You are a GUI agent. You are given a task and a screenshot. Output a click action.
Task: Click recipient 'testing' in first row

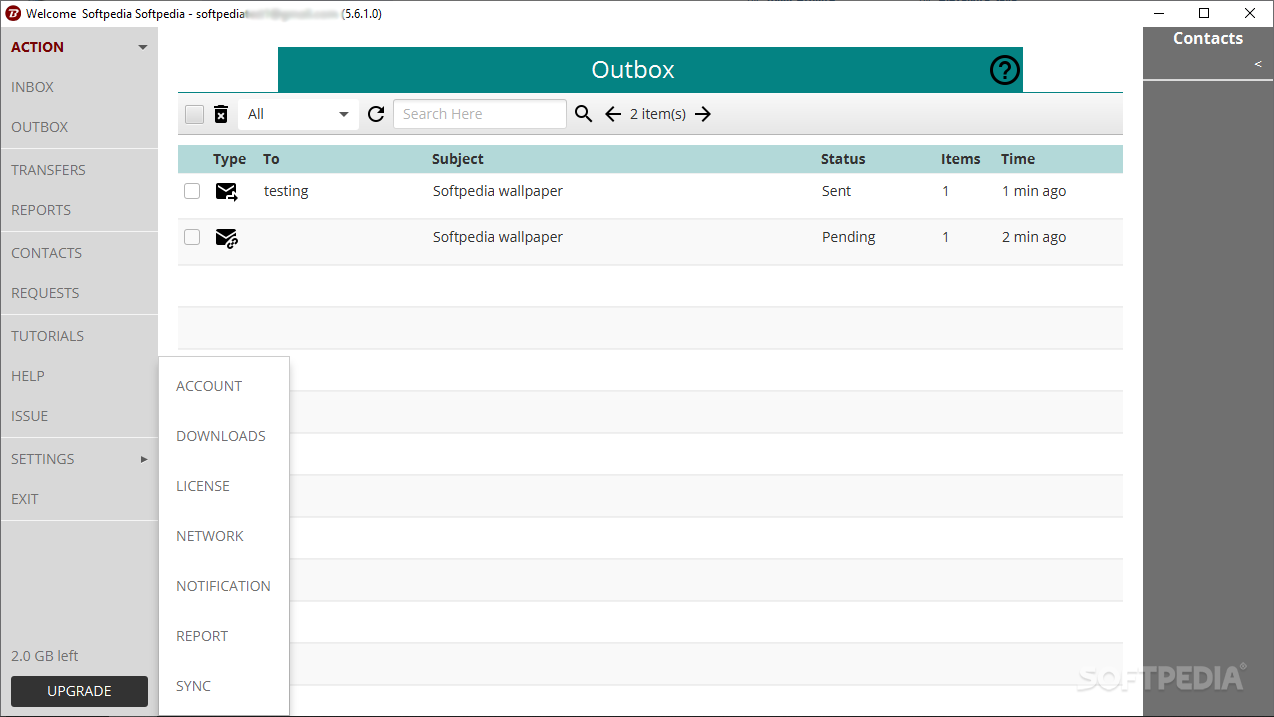(x=286, y=191)
